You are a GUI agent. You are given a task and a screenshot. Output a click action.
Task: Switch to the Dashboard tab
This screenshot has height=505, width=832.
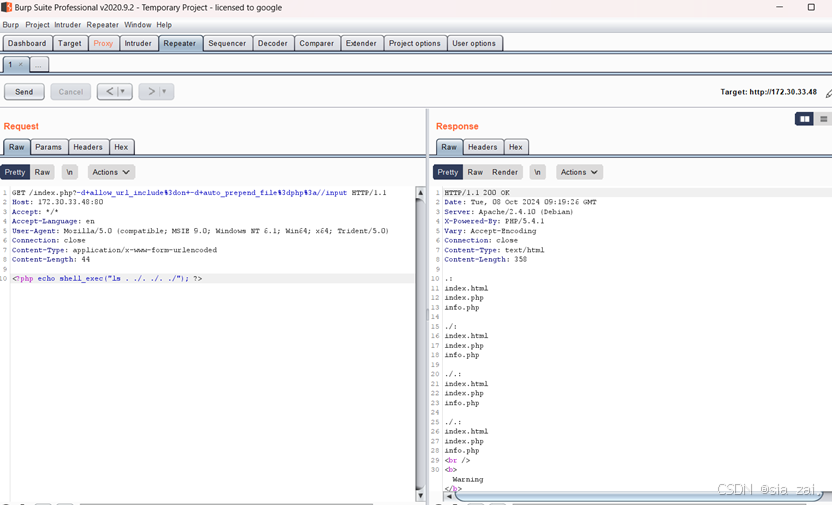[x=27, y=43]
